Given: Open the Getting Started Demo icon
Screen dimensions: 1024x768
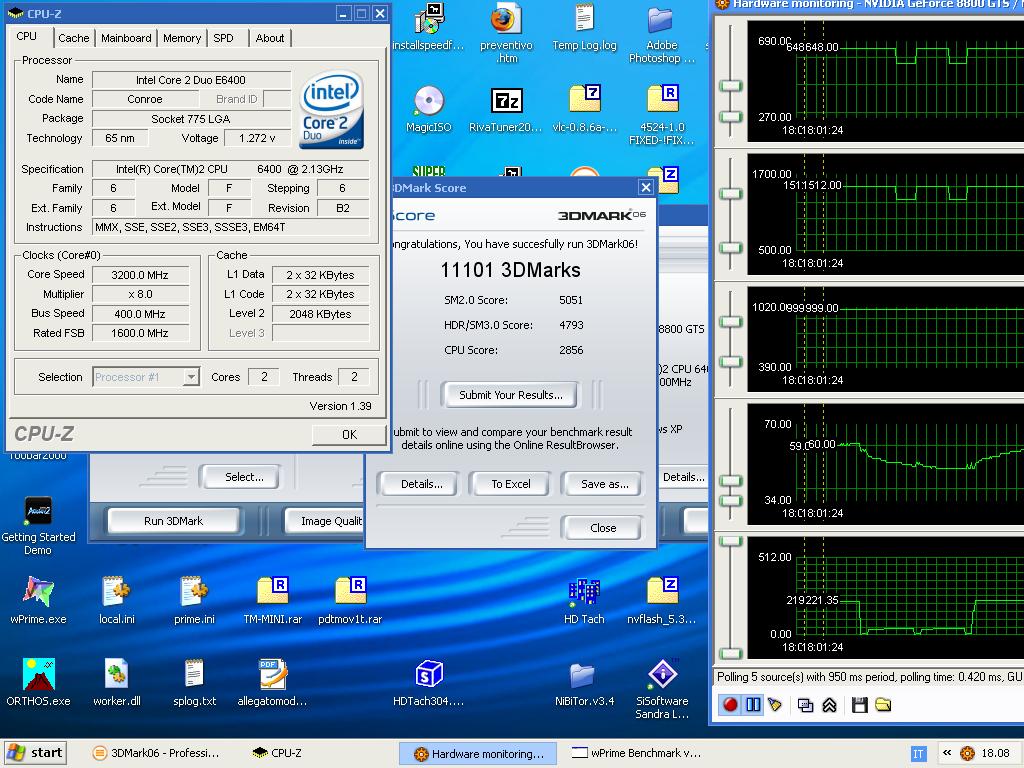Looking at the screenshot, I should point(38,526).
